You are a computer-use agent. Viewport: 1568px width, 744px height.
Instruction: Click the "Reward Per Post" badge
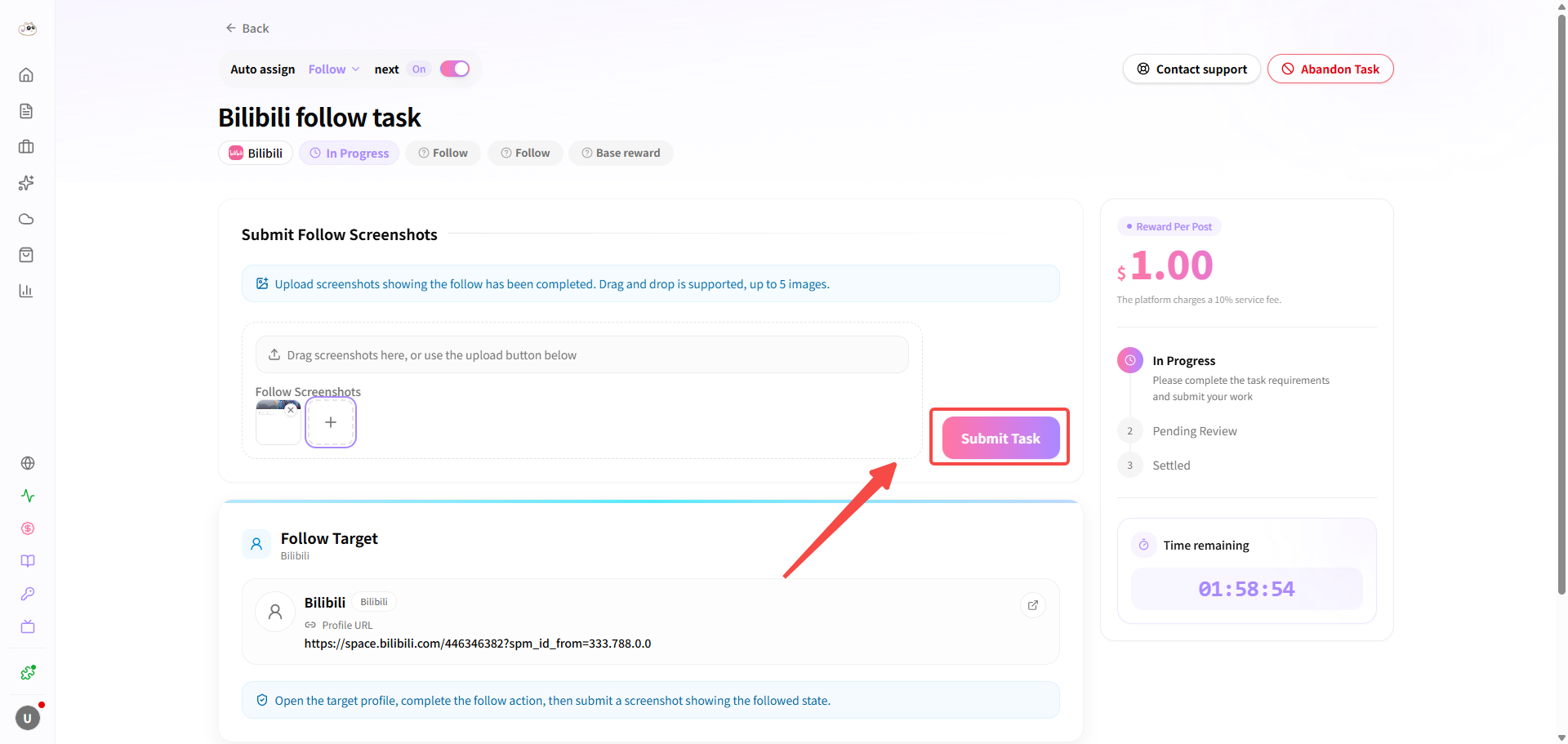click(x=1169, y=227)
